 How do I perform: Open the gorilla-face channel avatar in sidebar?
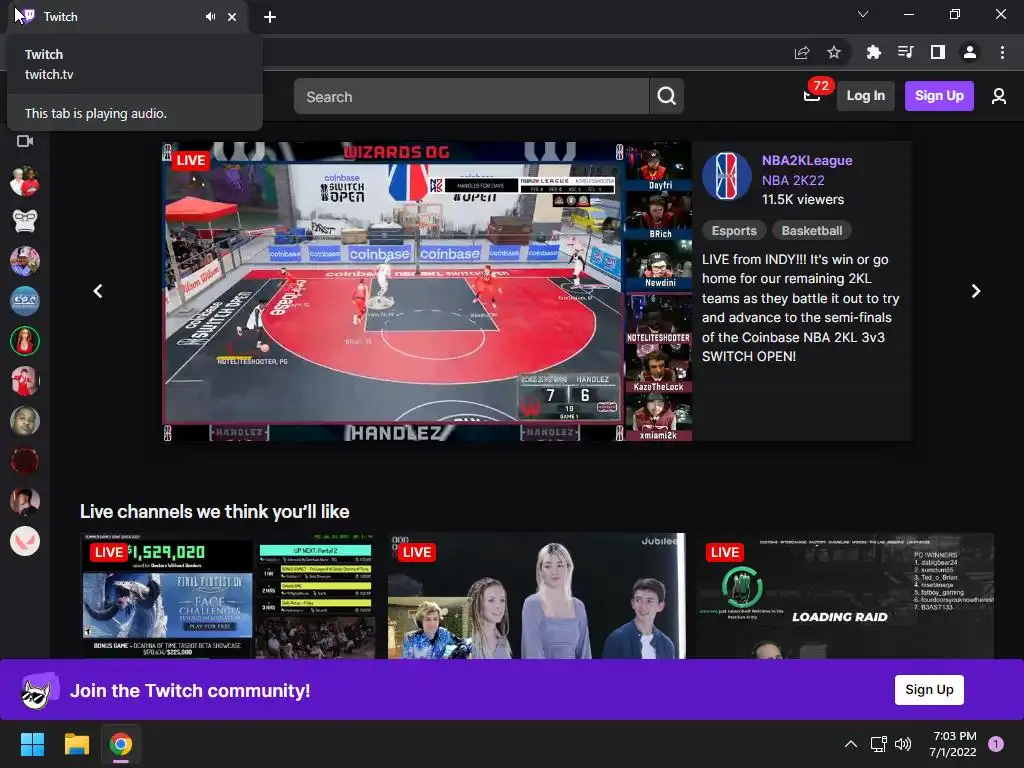(25, 221)
